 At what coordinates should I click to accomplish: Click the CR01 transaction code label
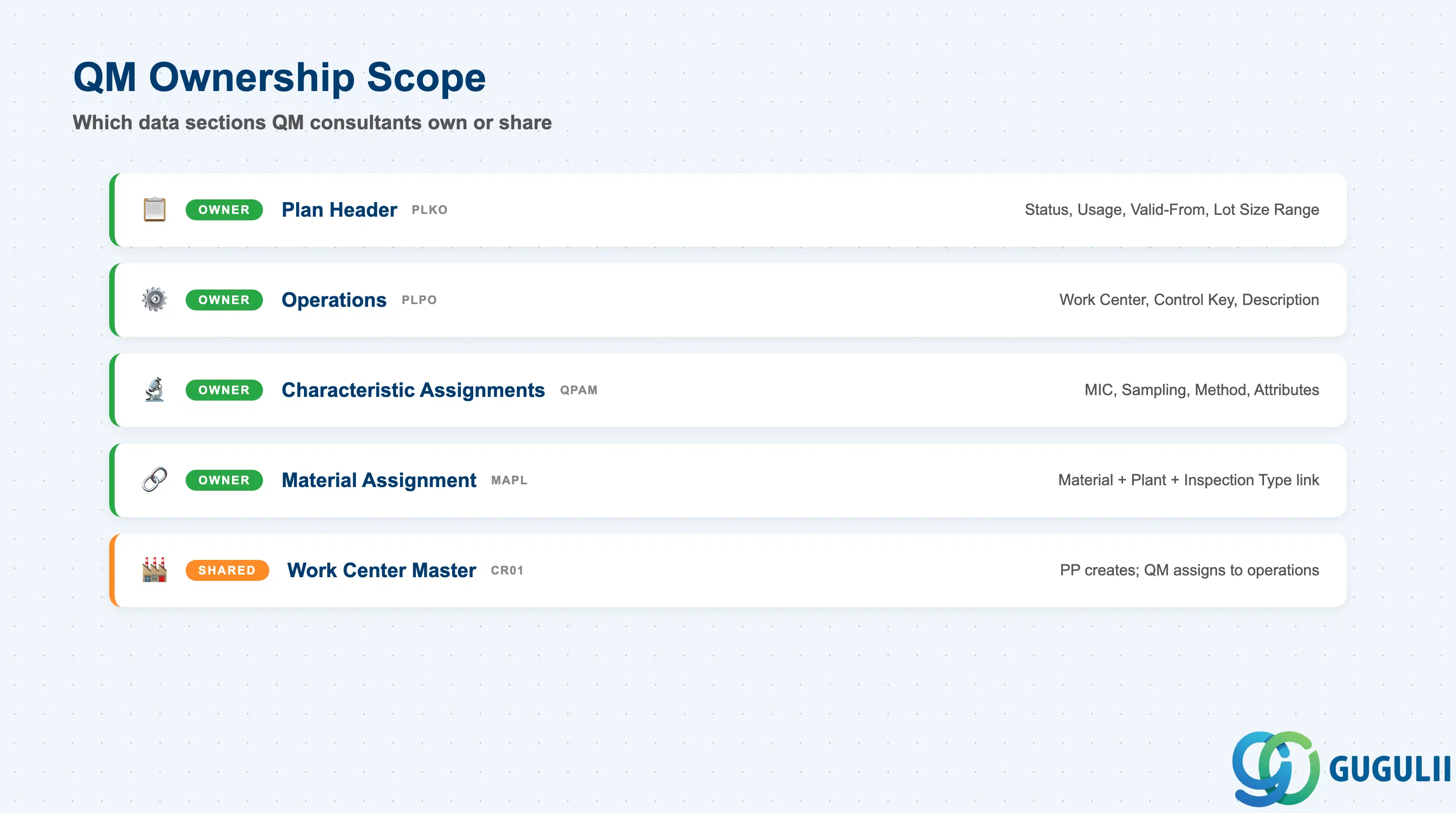pyautogui.click(x=507, y=570)
